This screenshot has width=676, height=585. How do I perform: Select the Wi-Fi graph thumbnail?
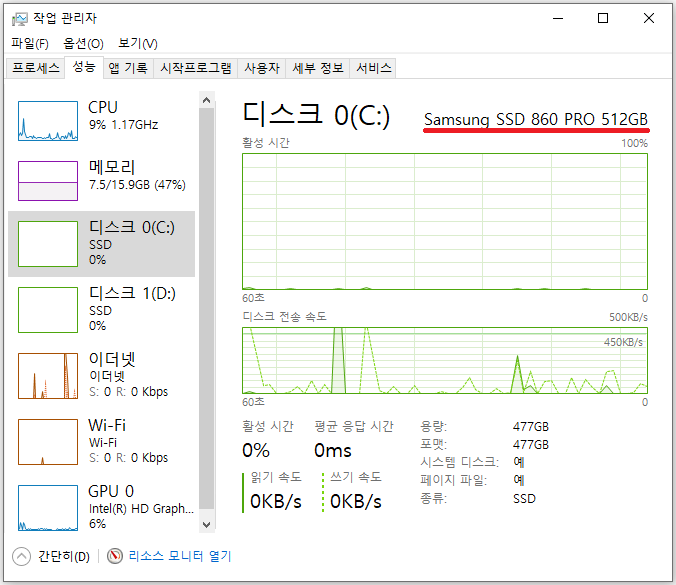click(48, 441)
